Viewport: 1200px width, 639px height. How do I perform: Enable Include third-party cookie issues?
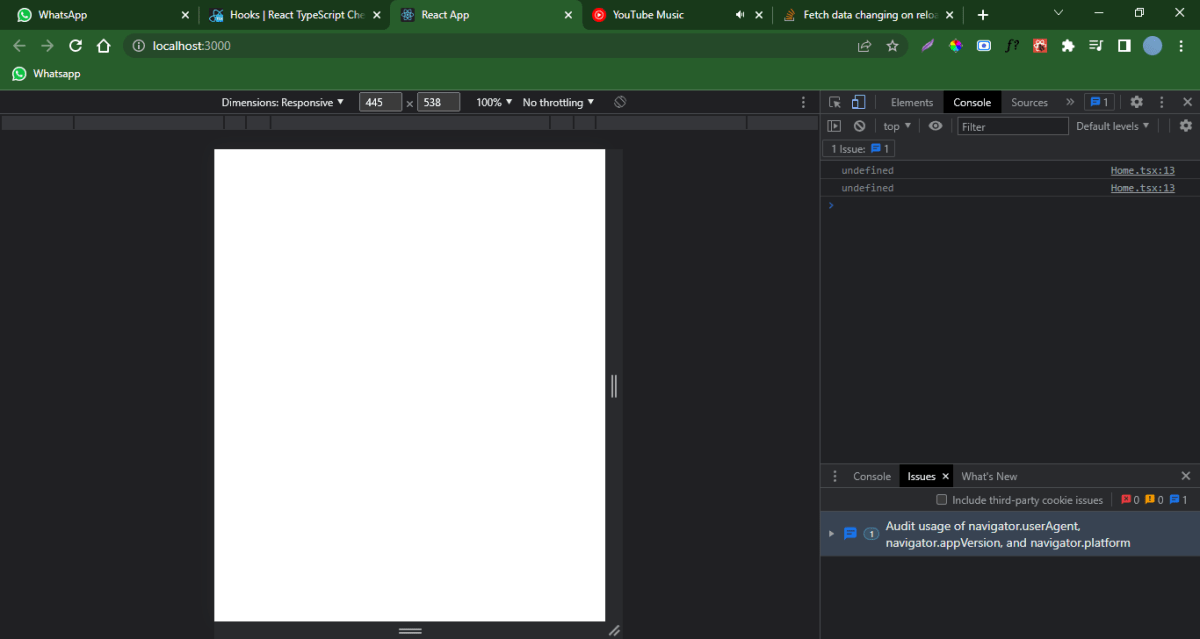coord(941,499)
